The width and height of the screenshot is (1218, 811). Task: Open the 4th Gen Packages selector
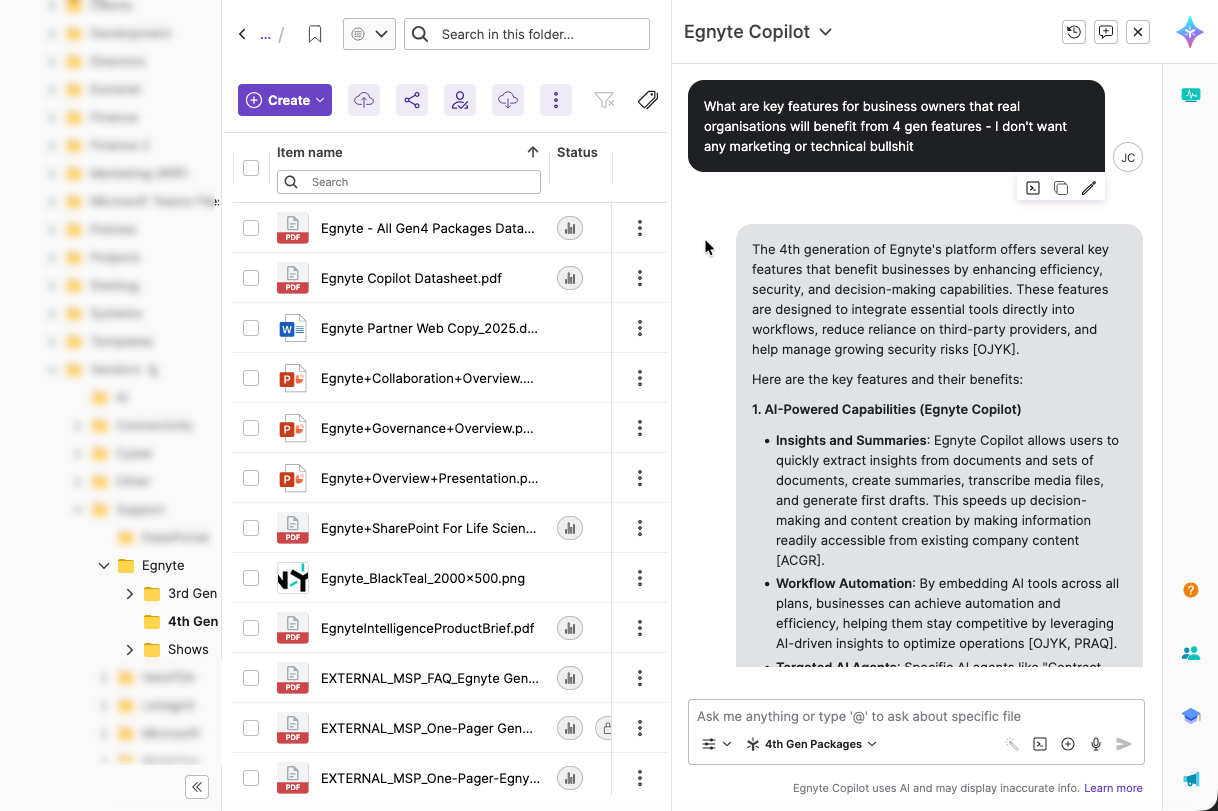[811, 744]
